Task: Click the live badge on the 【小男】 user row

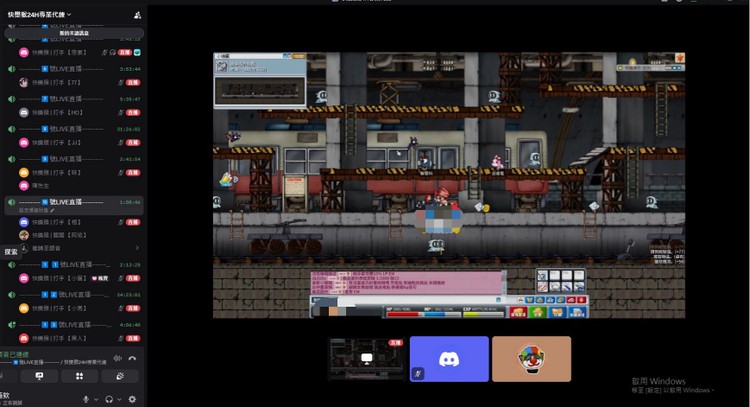Action: (133, 308)
